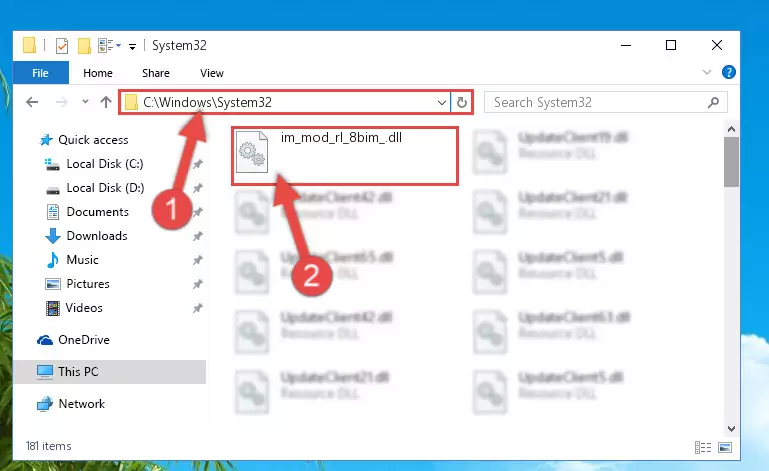This screenshot has height=471, width=769.
Task: Switch to Large icons view in status bar
Action: [x=725, y=447]
